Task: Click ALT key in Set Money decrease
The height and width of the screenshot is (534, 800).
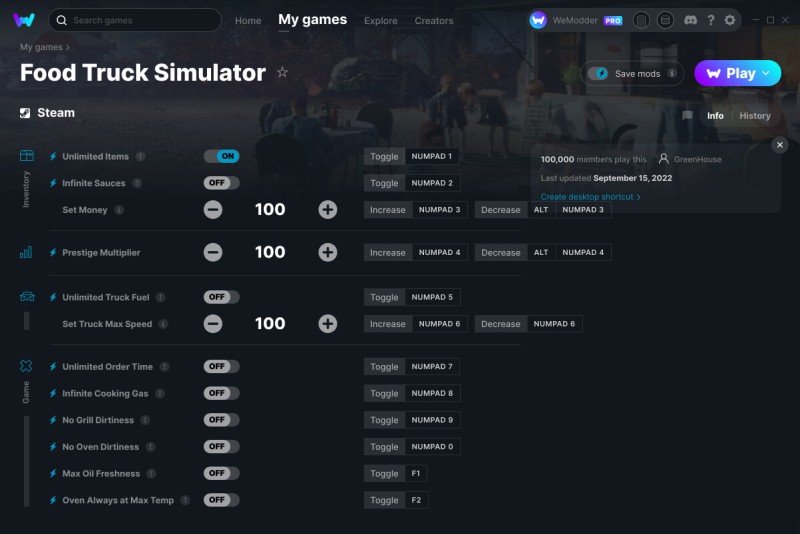Action: click(x=541, y=210)
